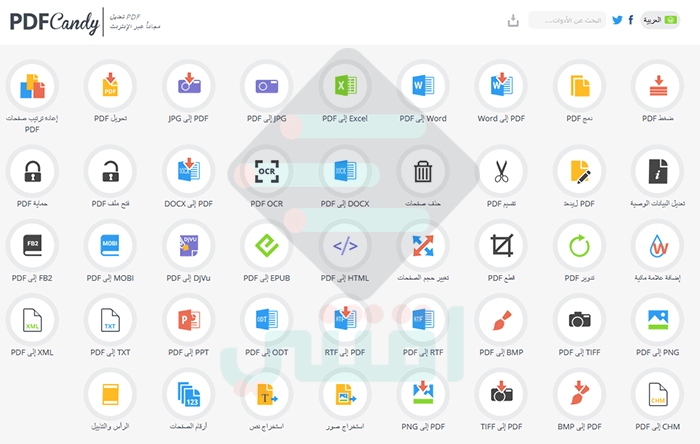Go to the PDFCandy logo homepage link
This screenshot has width=700, height=444.
pos(54,22)
